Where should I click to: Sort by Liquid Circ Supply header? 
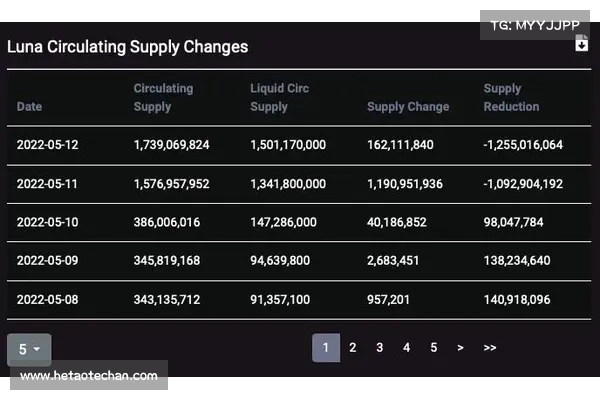(280, 97)
